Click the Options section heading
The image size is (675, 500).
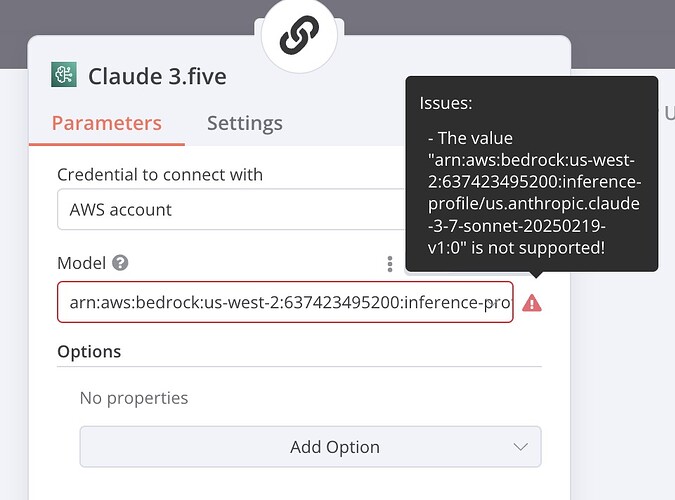[89, 351]
